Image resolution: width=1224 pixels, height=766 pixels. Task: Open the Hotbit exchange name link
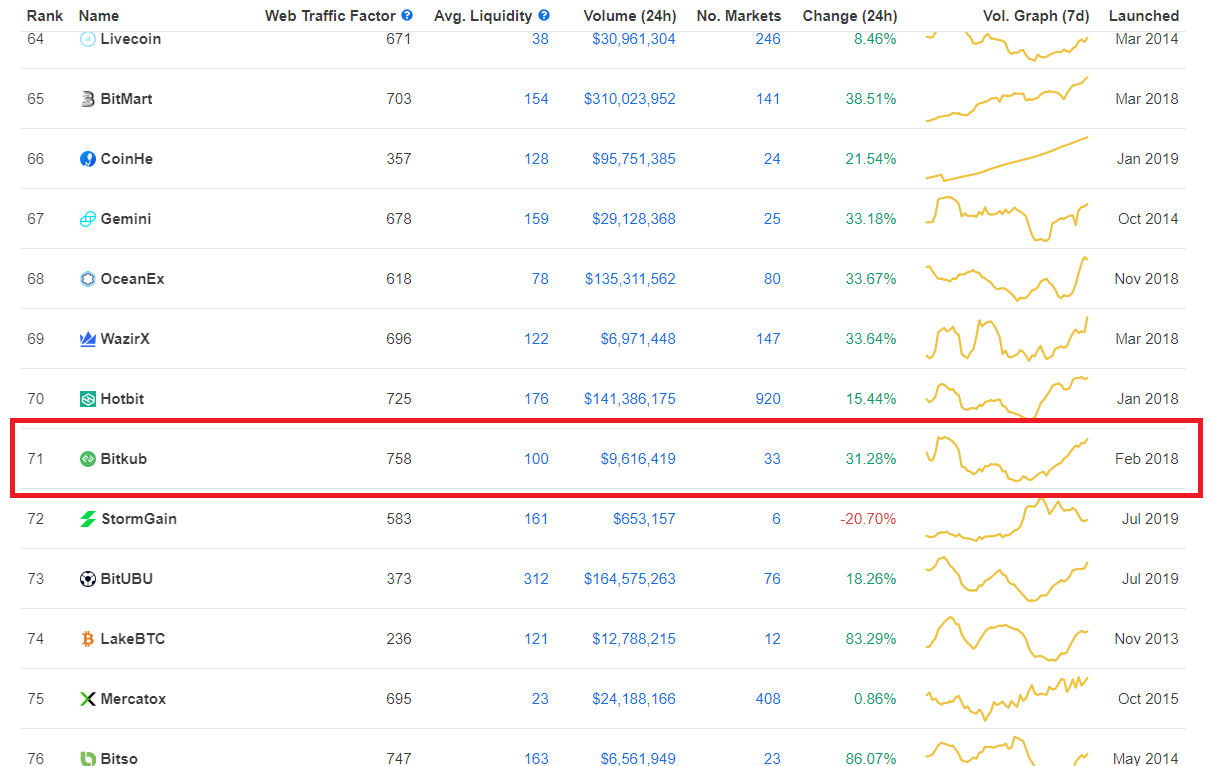point(122,399)
